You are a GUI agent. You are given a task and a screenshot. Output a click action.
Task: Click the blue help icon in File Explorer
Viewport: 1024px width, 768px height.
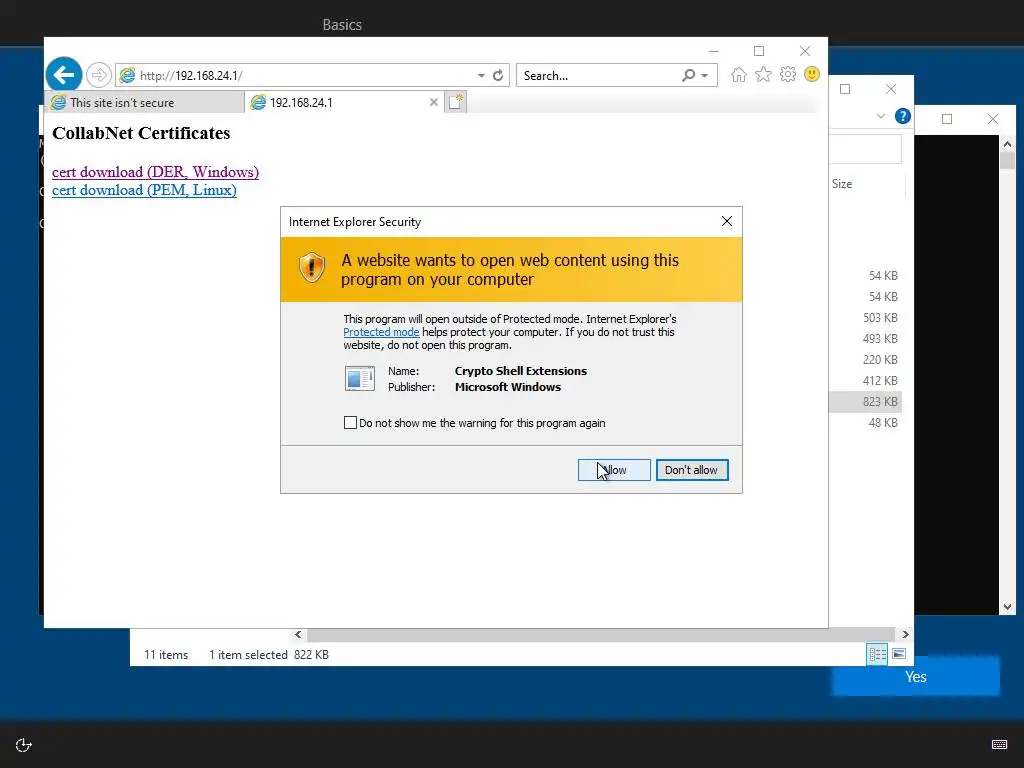point(903,116)
